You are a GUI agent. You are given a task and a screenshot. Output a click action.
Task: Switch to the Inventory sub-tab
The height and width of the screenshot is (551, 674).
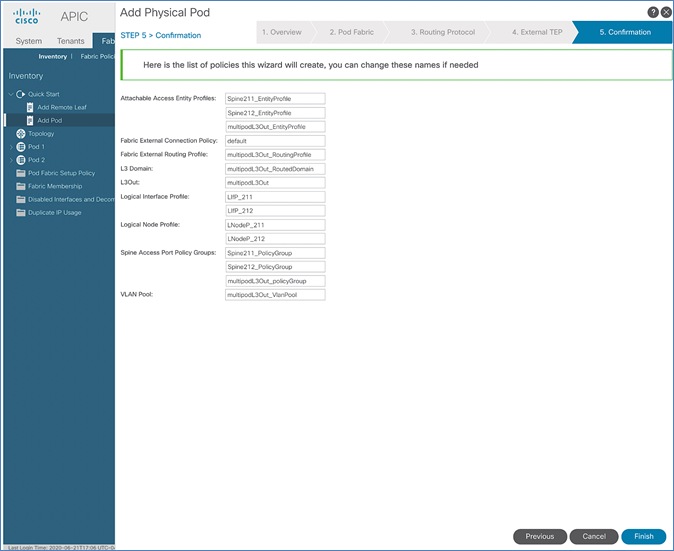pos(52,56)
